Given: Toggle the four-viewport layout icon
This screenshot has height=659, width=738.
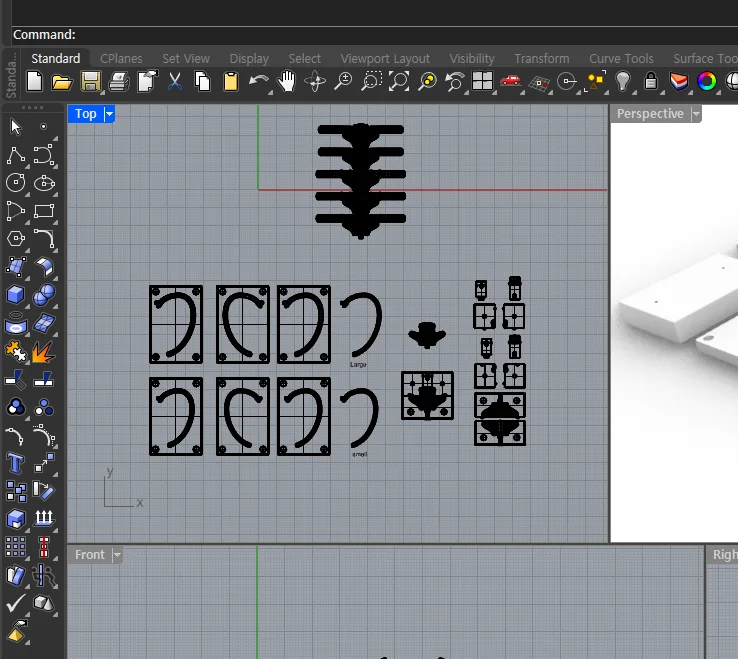Looking at the screenshot, I should [483, 82].
